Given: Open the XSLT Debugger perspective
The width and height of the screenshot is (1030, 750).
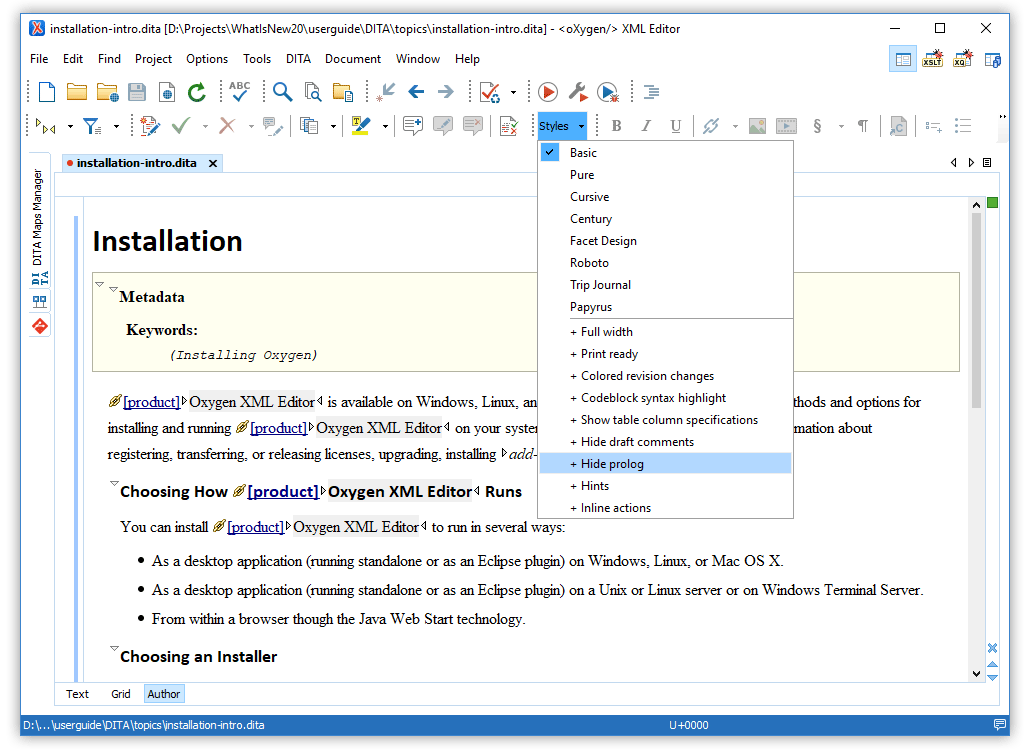Looking at the screenshot, I should (933, 59).
